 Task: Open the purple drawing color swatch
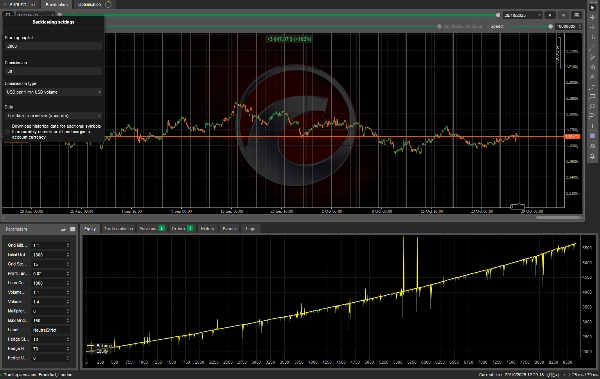coord(592,136)
